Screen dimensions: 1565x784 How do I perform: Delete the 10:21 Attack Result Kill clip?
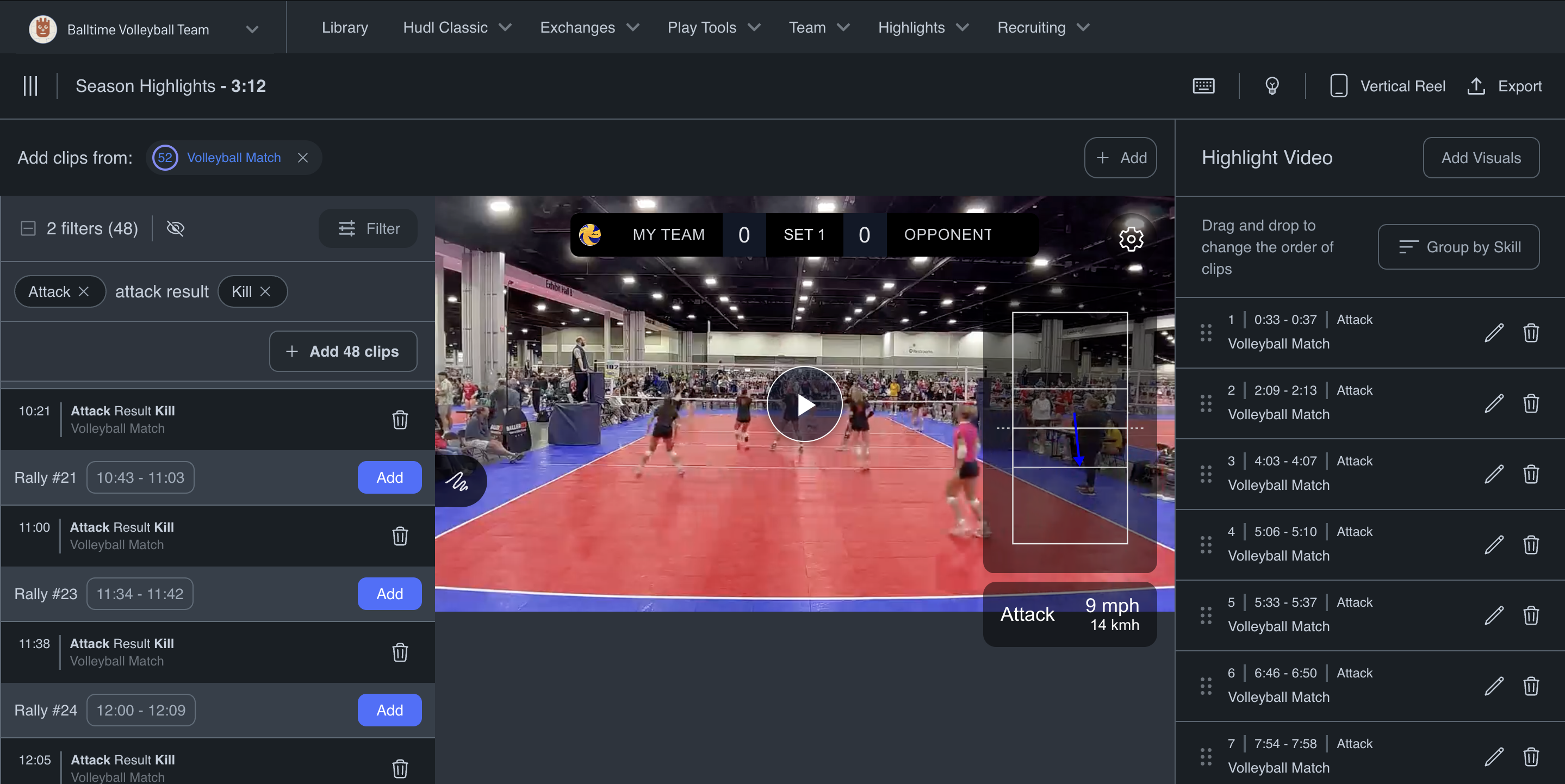click(x=400, y=420)
